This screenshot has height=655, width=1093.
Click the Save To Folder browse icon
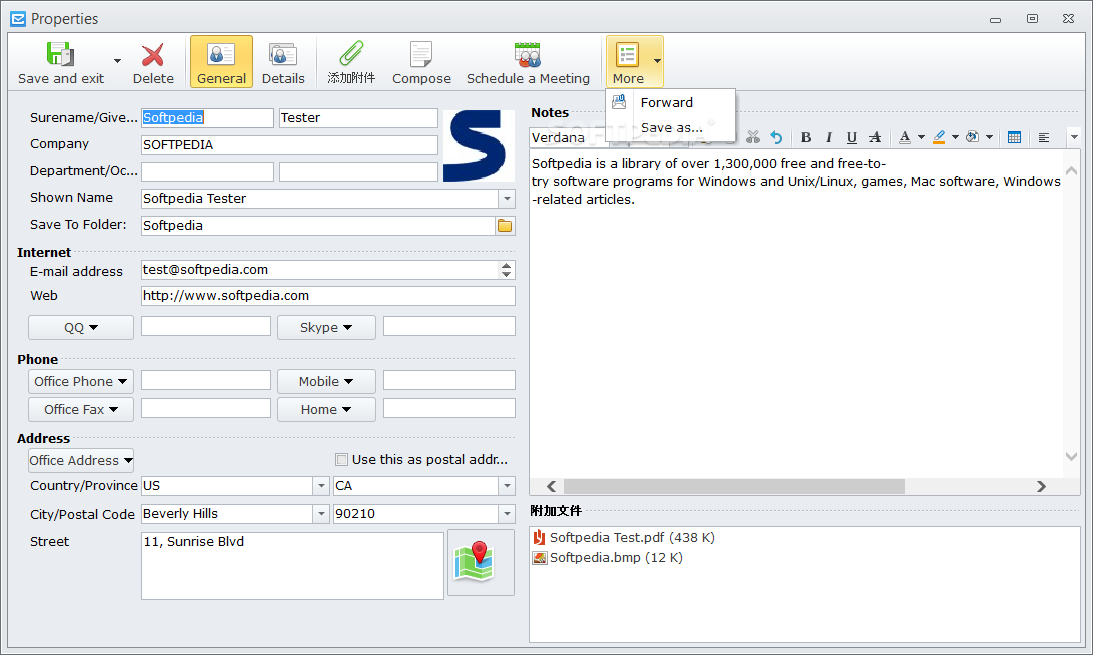(505, 226)
